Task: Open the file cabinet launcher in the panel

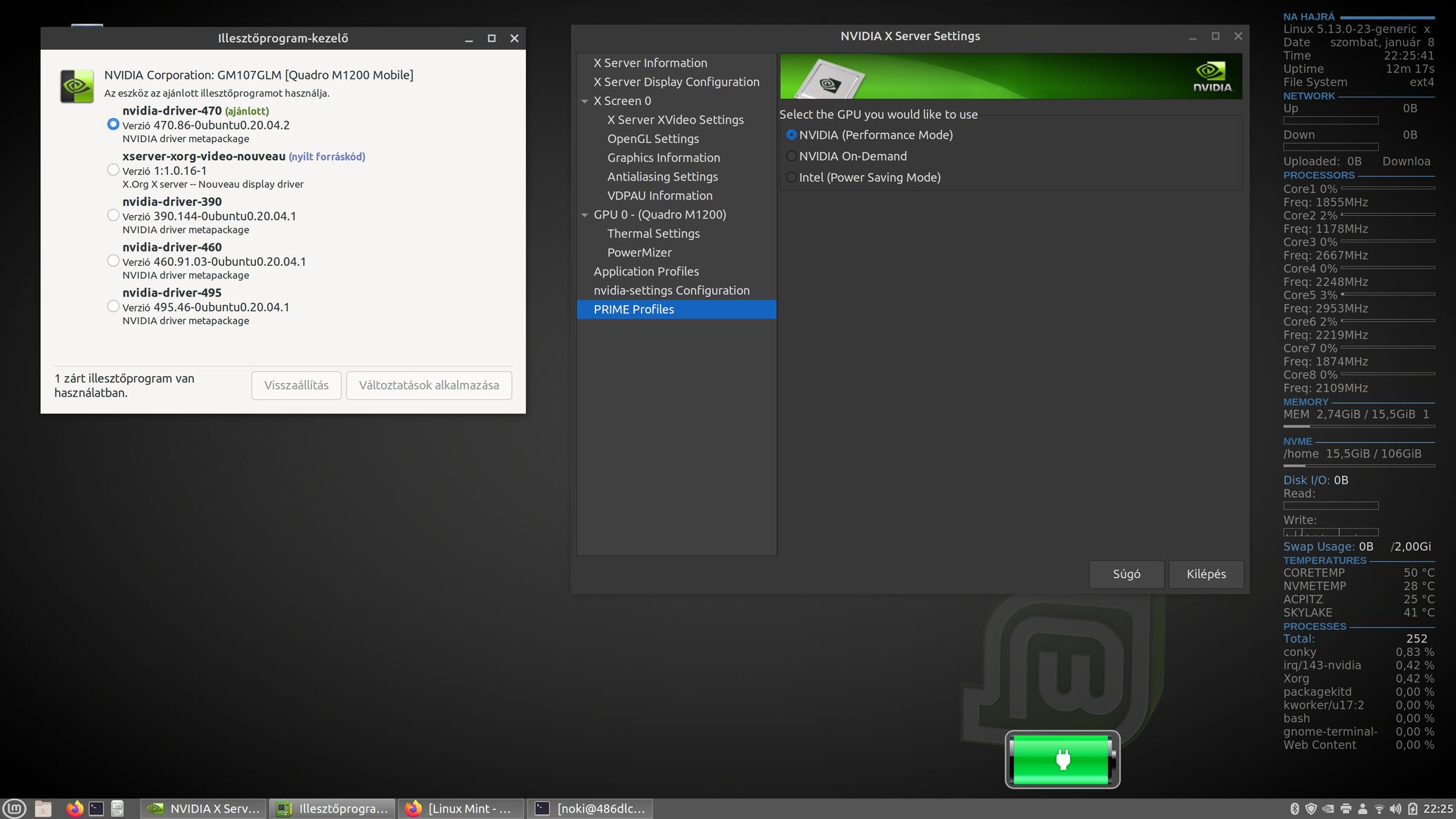Action: pyautogui.click(x=117, y=808)
